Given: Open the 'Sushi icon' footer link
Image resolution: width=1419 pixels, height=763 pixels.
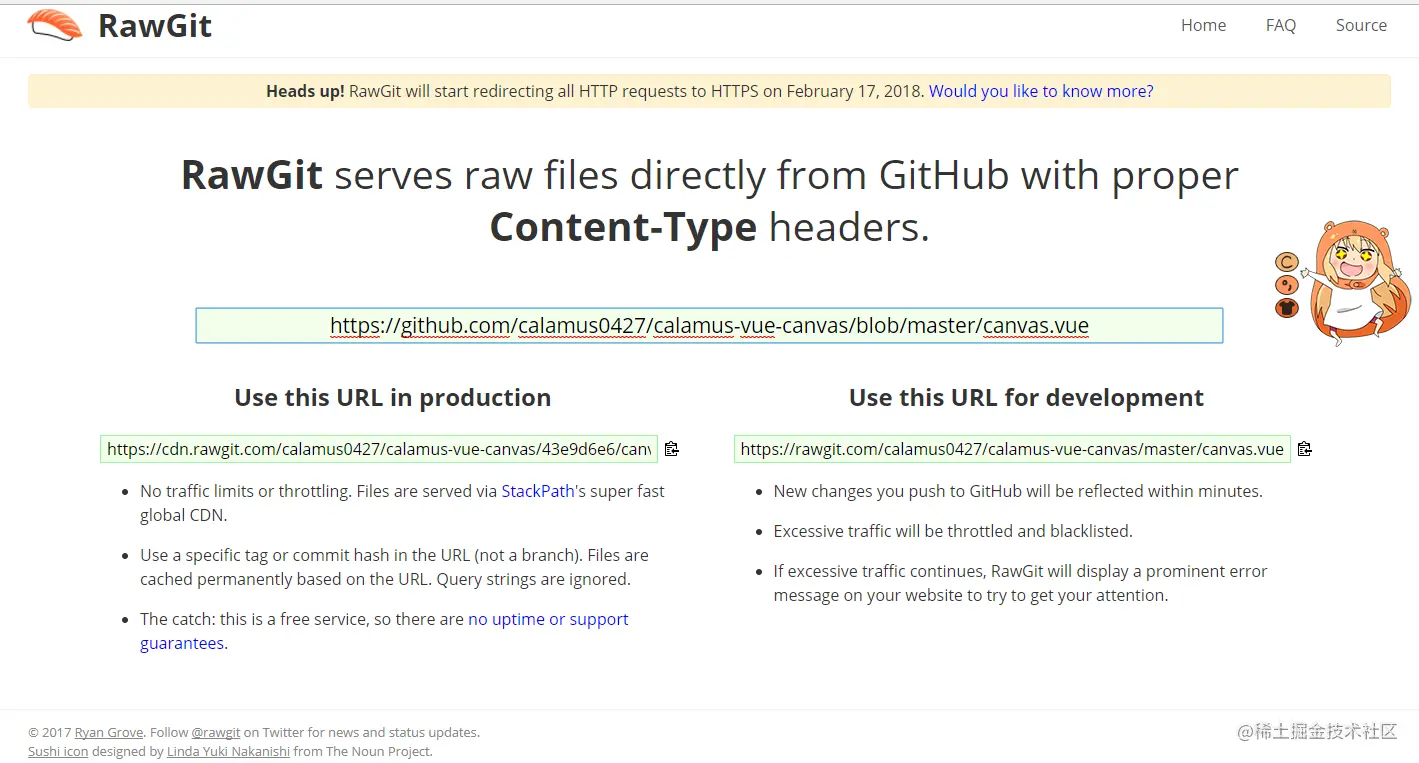Looking at the screenshot, I should pyautogui.click(x=58, y=751).
